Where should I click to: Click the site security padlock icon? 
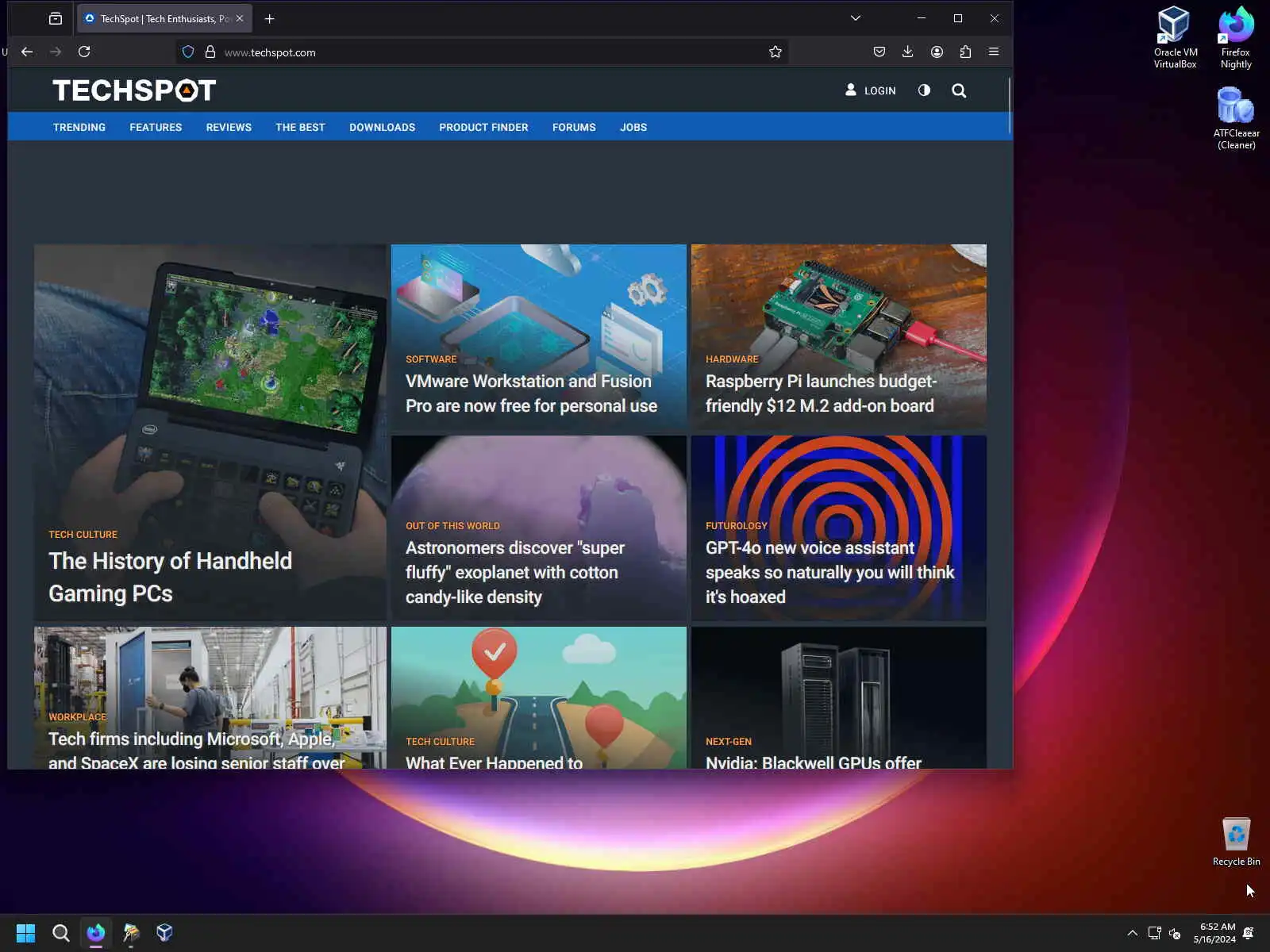pyautogui.click(x=210, y=52)
